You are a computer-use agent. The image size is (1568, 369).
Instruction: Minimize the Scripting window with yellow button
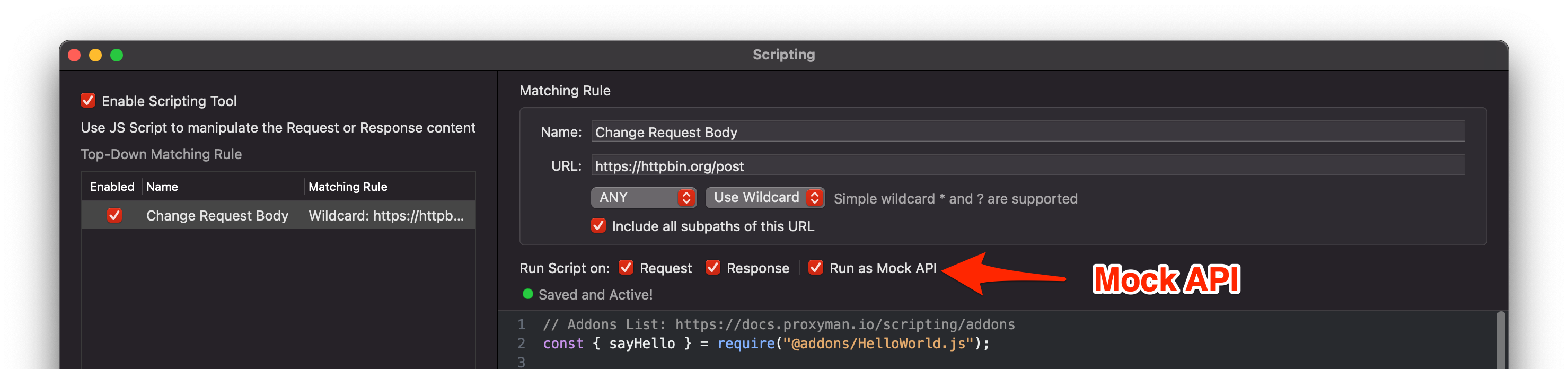[95, 56]
